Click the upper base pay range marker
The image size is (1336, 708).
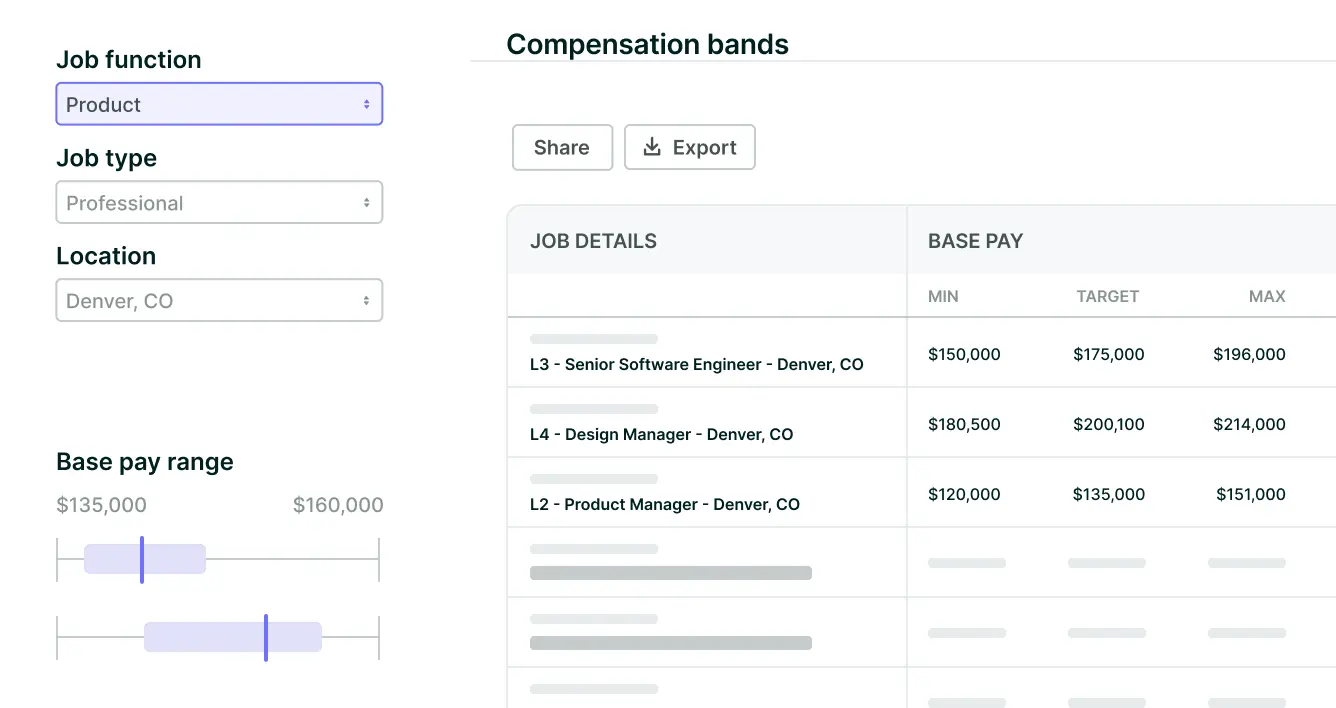point(142,559)
